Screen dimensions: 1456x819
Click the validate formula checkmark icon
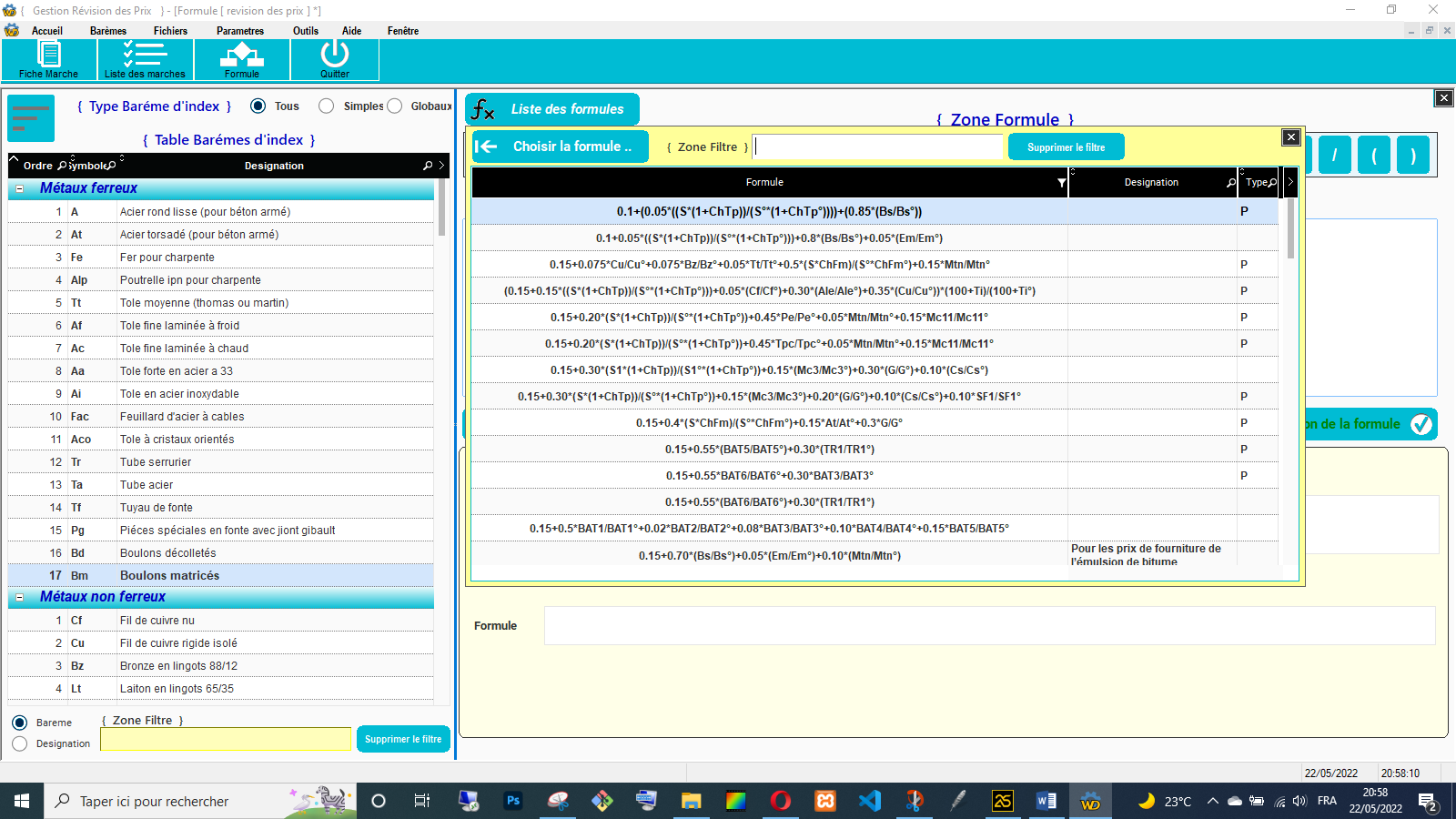(x=1421, y=424)
